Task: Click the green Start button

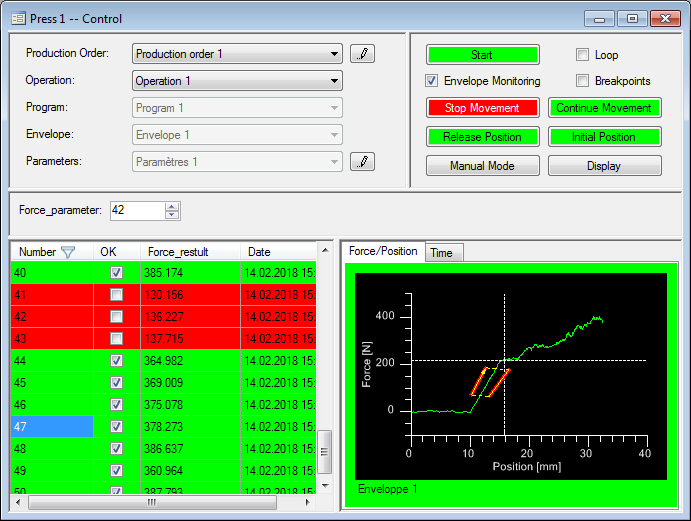Action: click(483, 55)
